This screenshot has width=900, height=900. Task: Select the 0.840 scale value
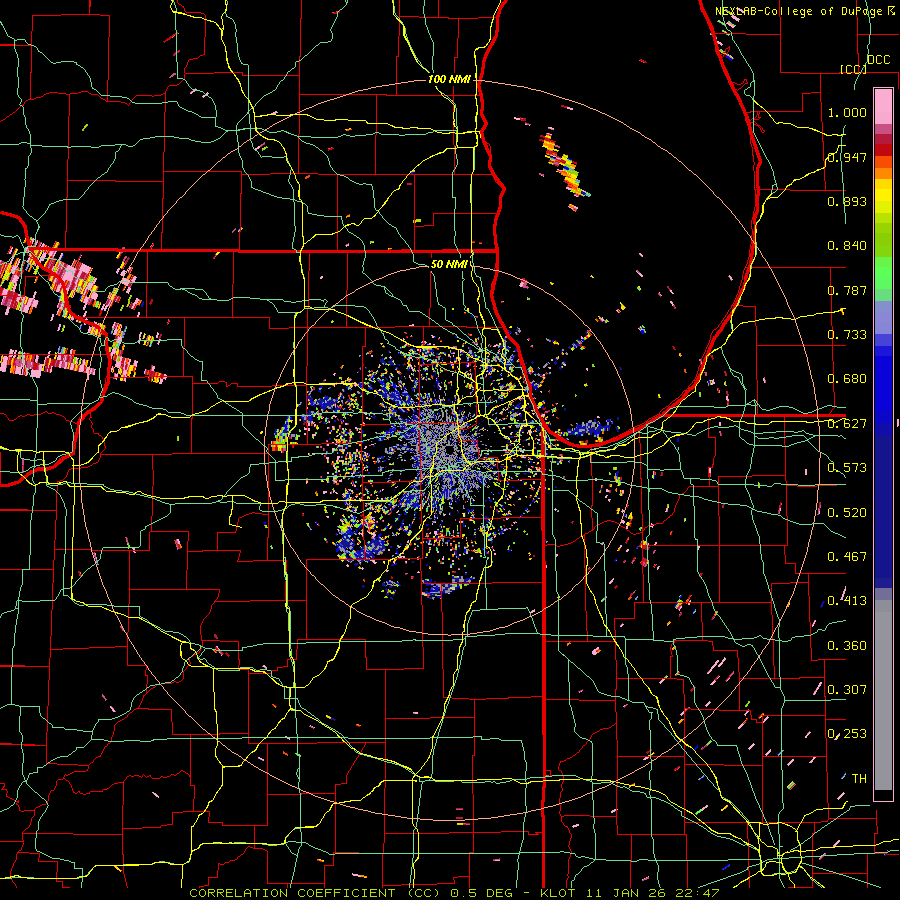(x=847, y=246)
